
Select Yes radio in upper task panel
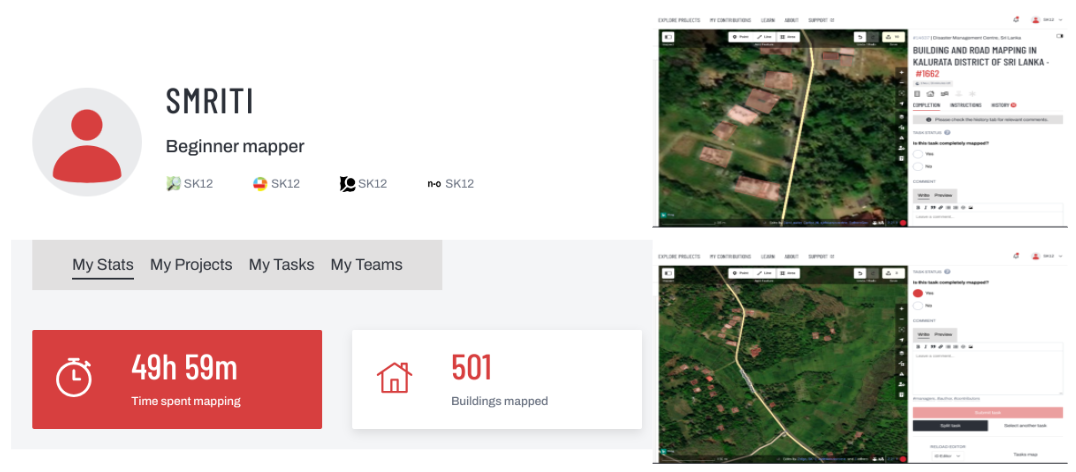click(x=917, y=154)
